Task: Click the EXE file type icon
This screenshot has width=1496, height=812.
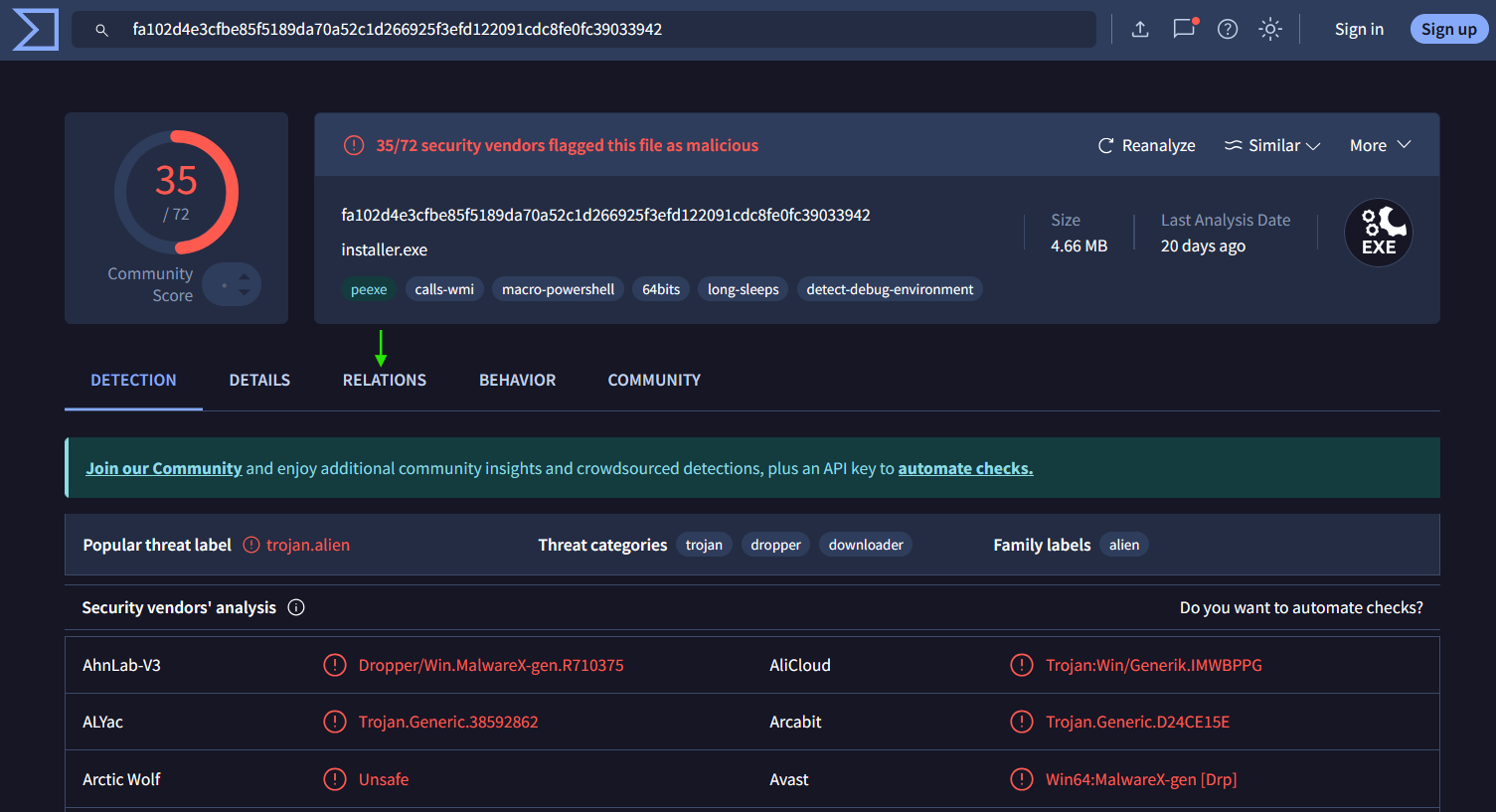Action: click(1379, 233)
